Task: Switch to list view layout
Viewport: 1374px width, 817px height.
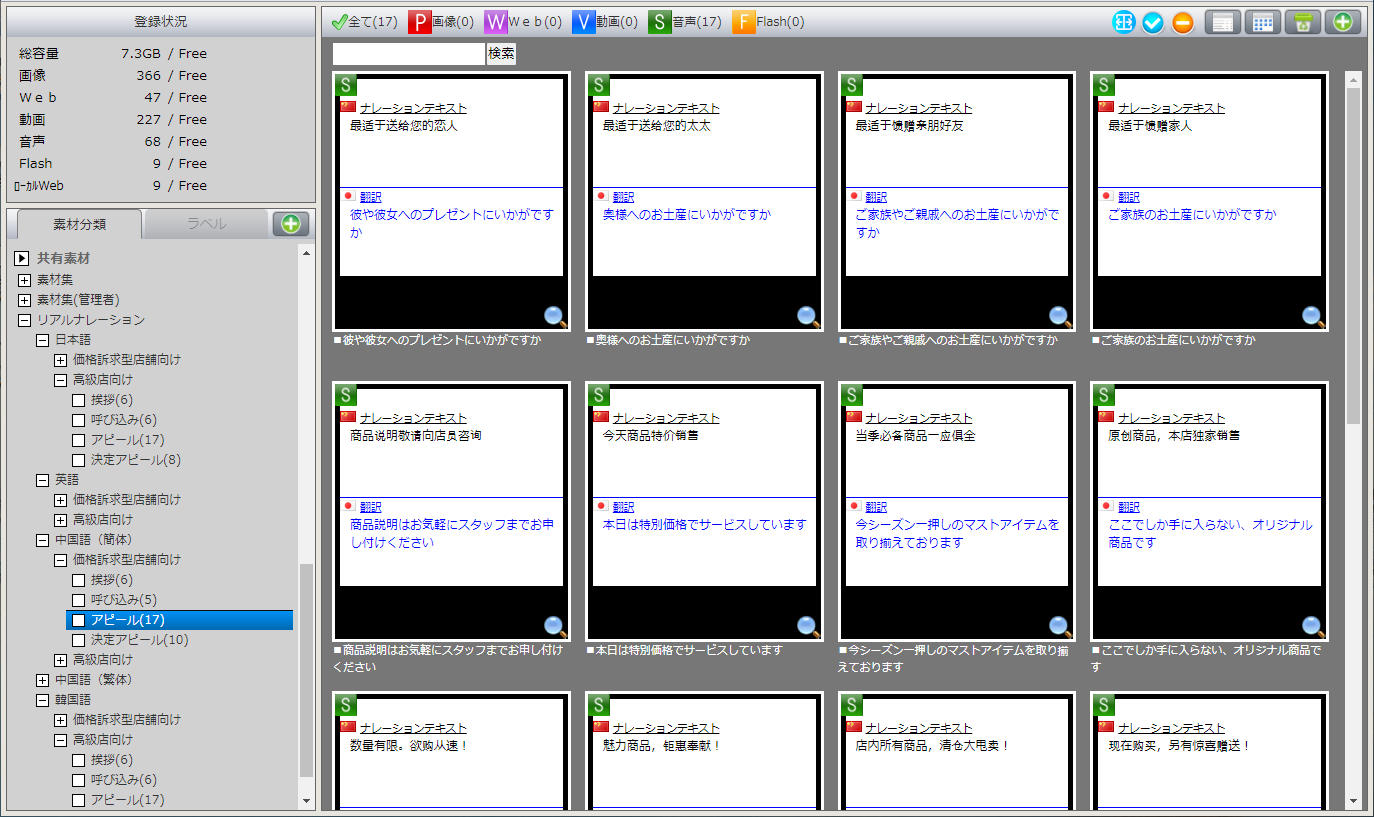Action: (1223, 22)
